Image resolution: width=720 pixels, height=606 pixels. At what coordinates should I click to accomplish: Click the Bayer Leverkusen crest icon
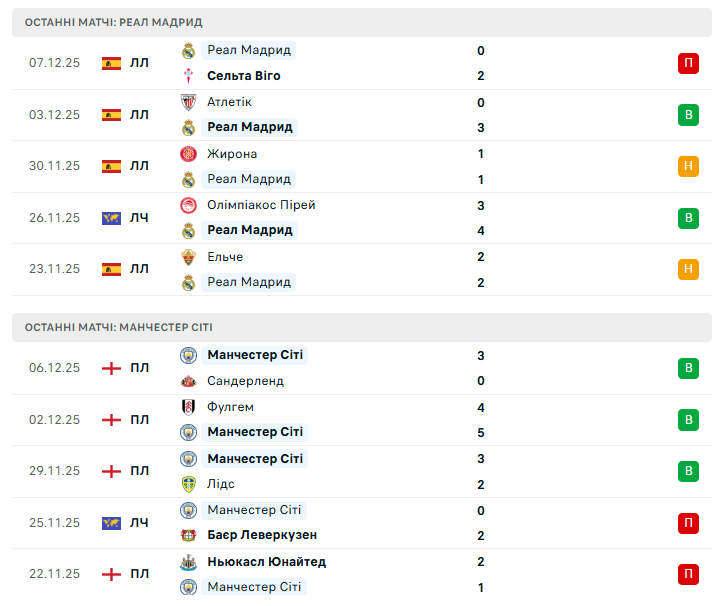click(188, 535)
